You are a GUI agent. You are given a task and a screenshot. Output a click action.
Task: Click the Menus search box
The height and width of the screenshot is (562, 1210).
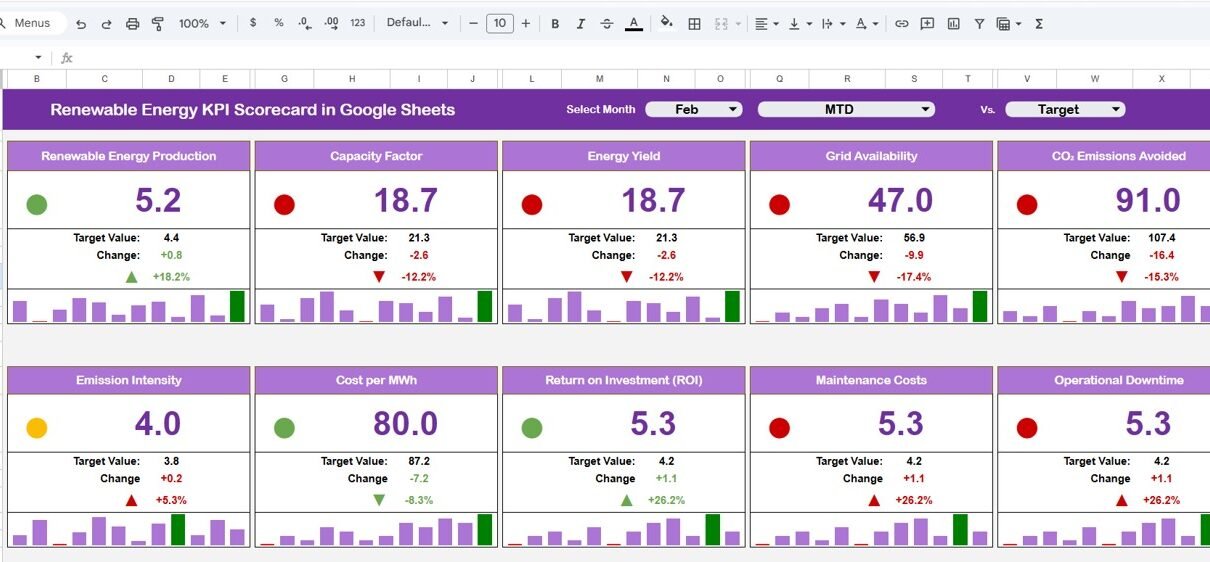pyautogui.click(x=32, y=23)
